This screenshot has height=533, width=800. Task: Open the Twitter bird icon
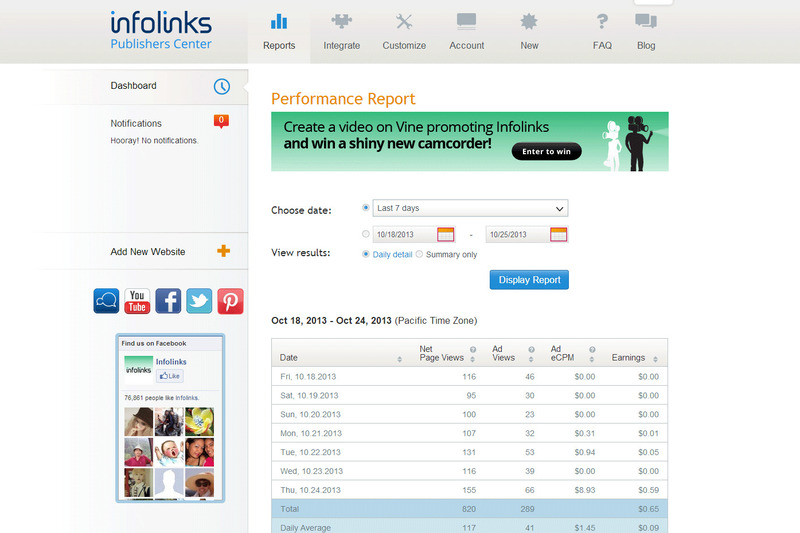coord(199,301)
